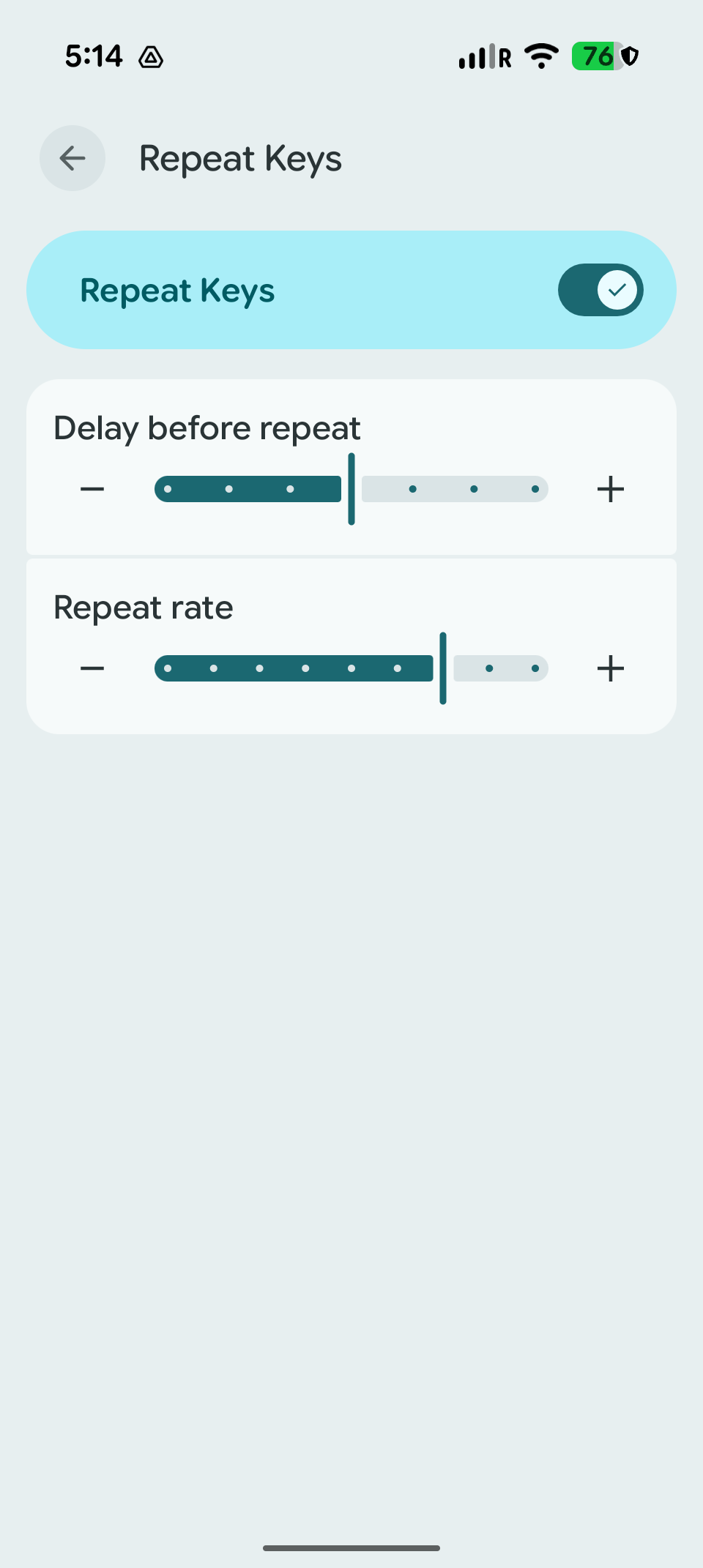The width and height of the screenshot is (703, 1568).
Task: Tap the Repeat Keys page title
Action: pos(240,159)
